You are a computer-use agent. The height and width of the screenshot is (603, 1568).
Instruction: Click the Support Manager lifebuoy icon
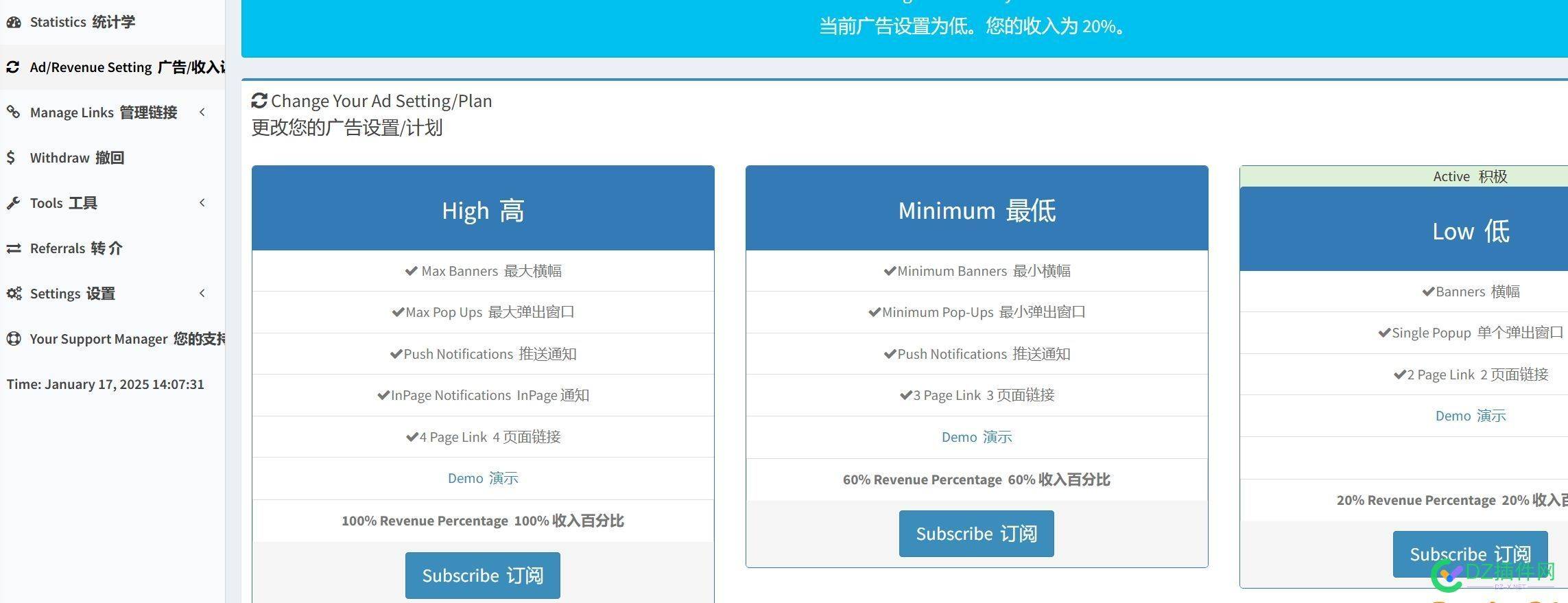point(14,339)
